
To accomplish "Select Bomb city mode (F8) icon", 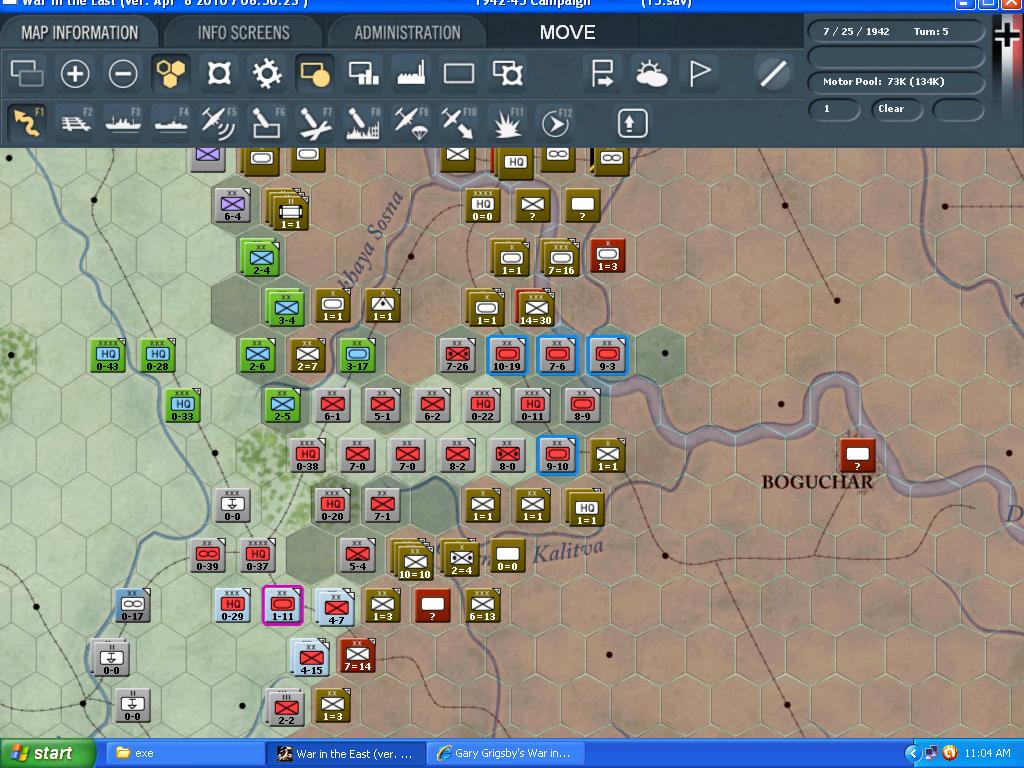I will [x=362, y=122].
